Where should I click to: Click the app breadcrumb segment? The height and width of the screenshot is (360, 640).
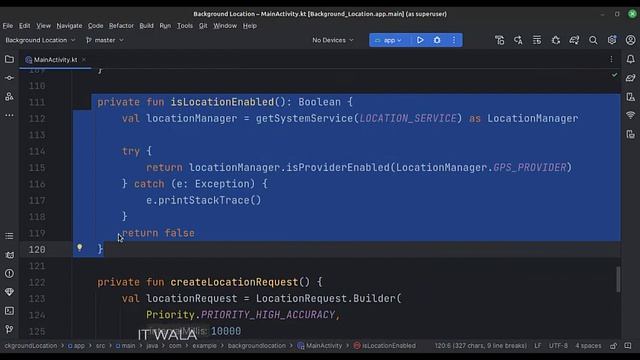pyautogui.click(x=76, y=346)
